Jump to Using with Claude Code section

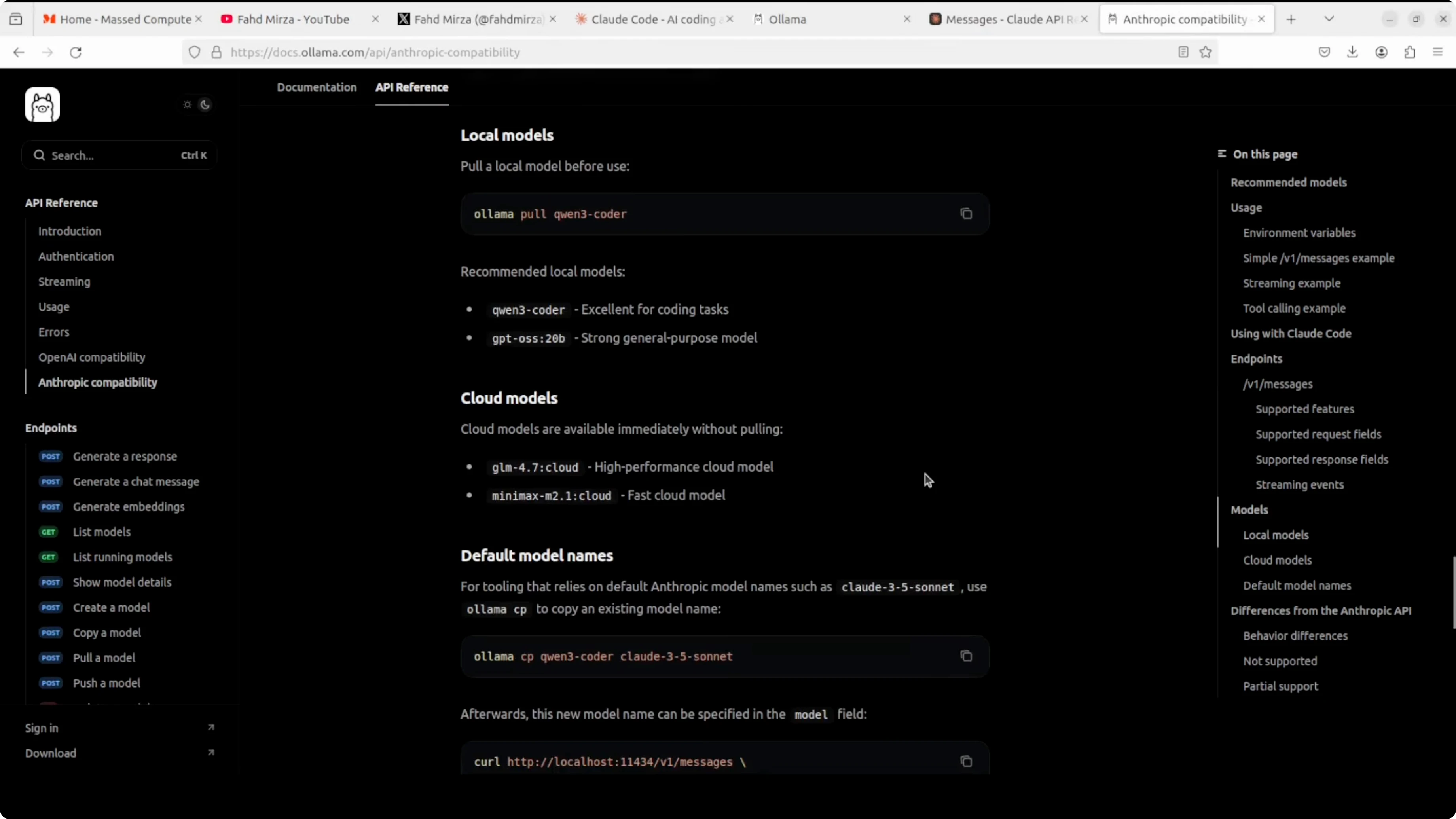(x=1290, y=334)
